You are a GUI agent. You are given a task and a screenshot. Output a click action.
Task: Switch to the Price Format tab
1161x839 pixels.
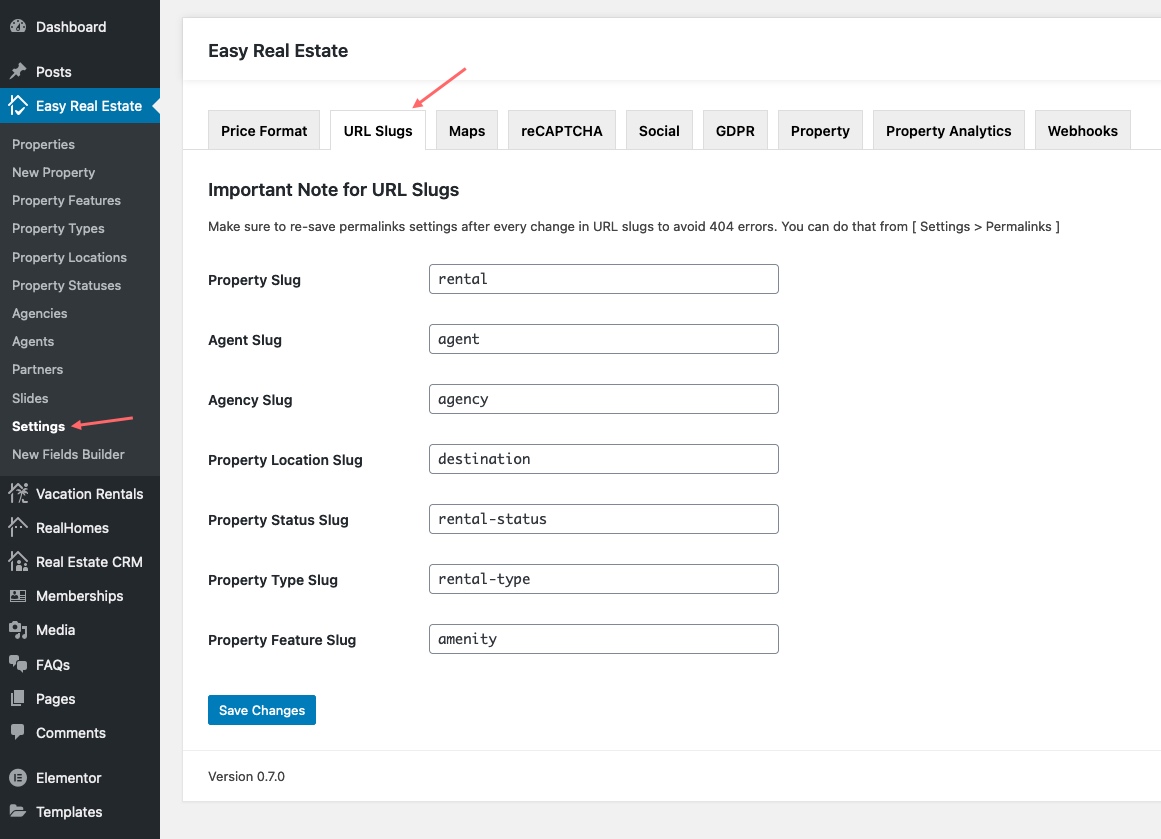[264, 130]
